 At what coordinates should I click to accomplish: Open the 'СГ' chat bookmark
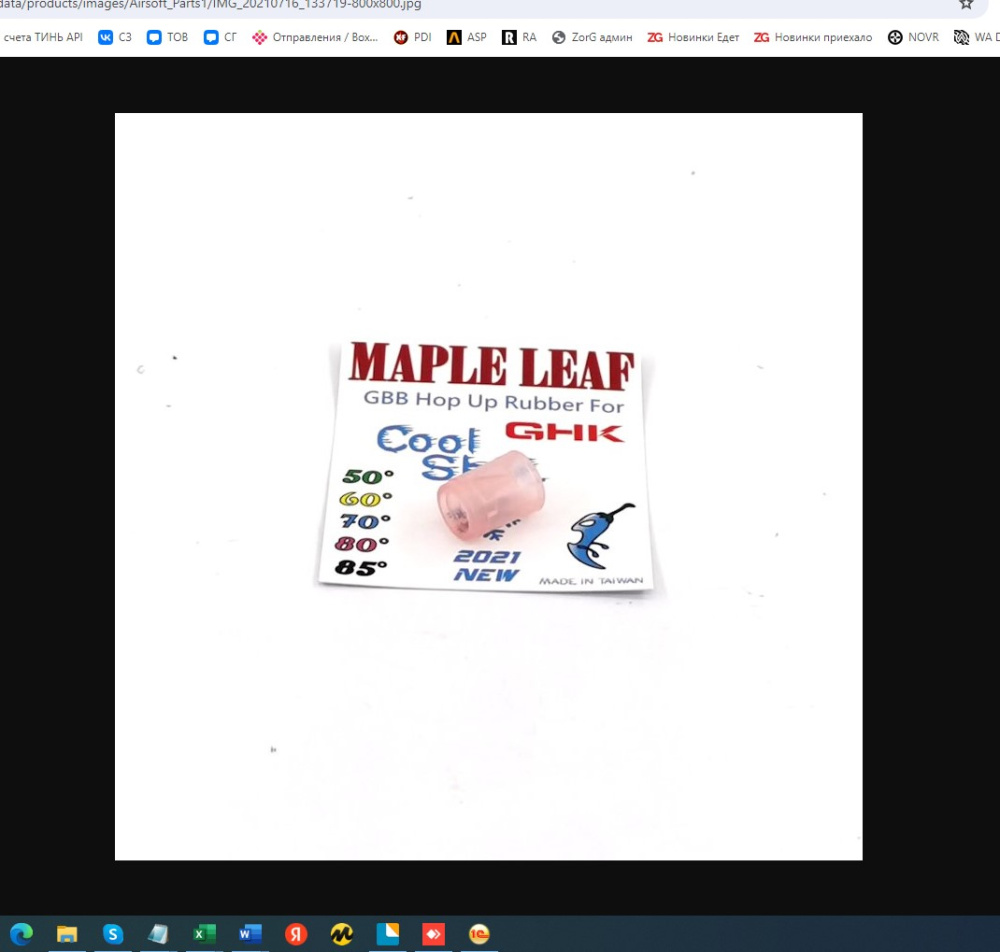[220, 37]
